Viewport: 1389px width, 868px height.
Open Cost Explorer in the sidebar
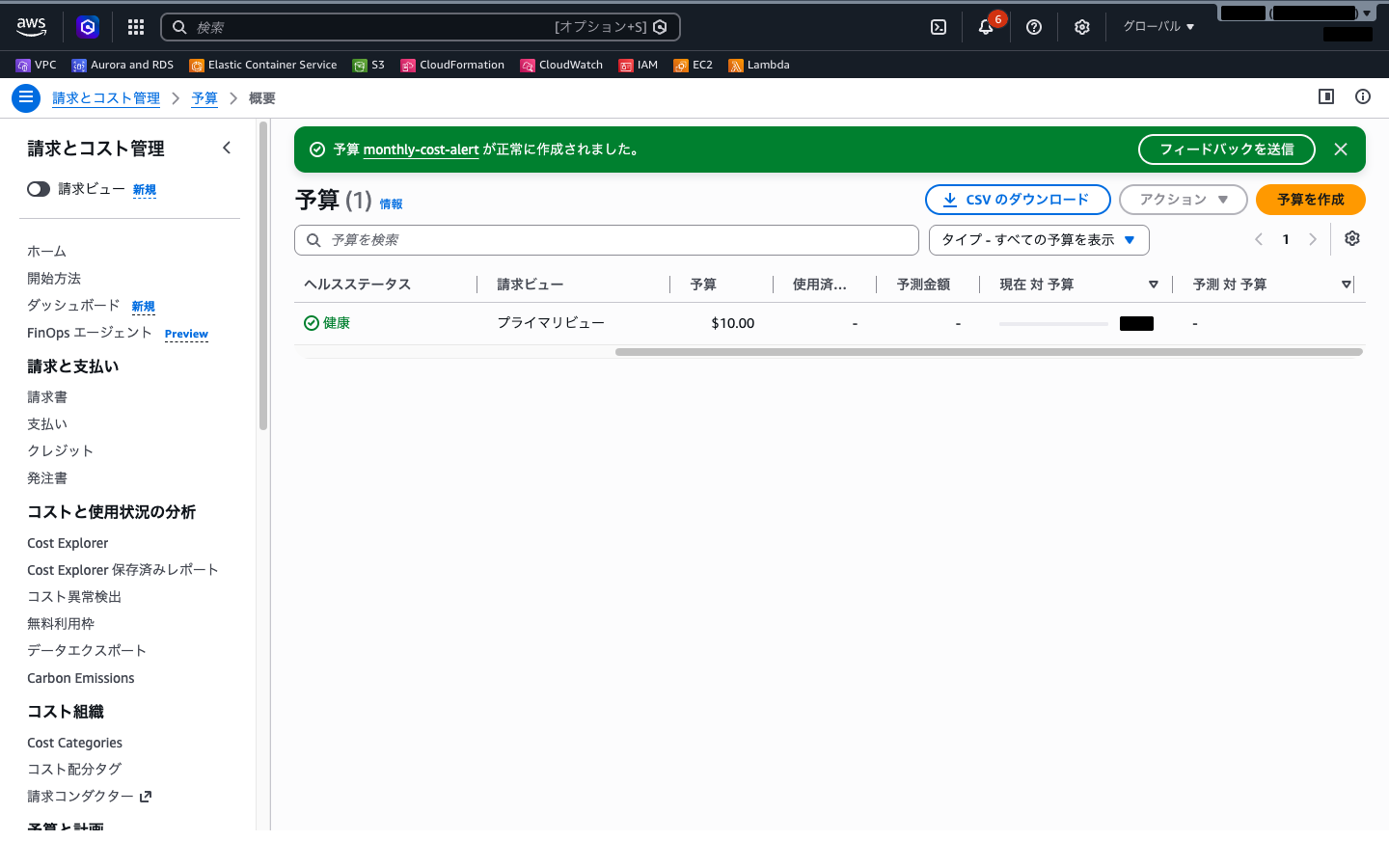tap(68, 544)
